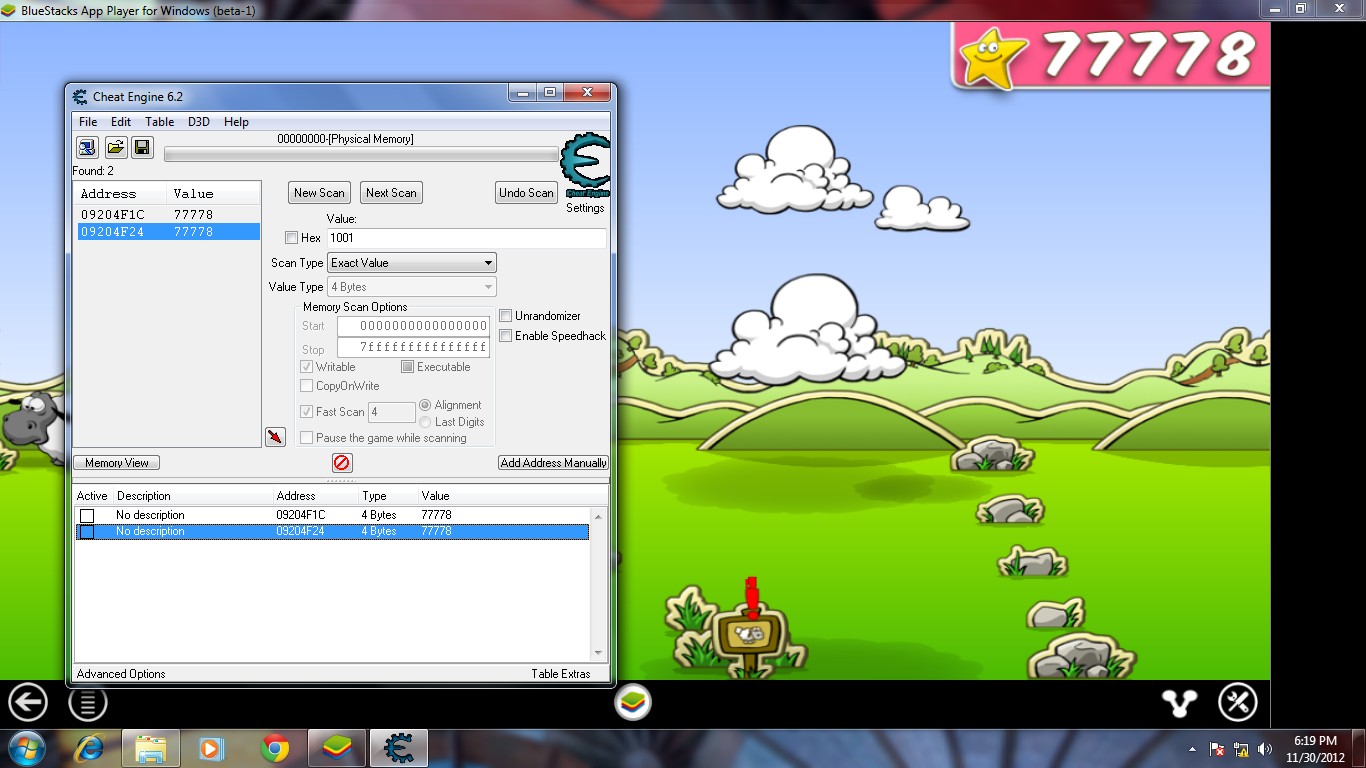This screenshot has width=1366, height=768.
Task: Activate the 09204F1C address entry checkbox
Action: 87,516
